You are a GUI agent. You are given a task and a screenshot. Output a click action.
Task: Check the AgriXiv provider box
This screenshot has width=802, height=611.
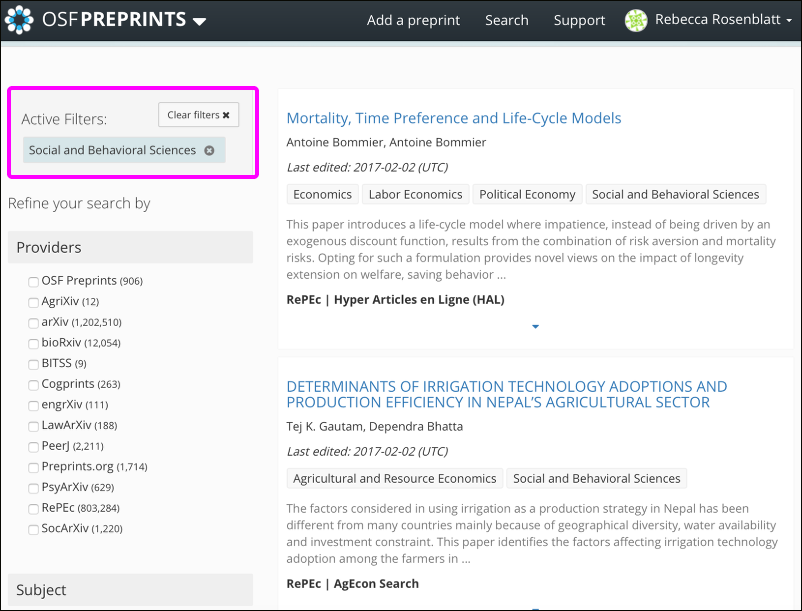33,302
